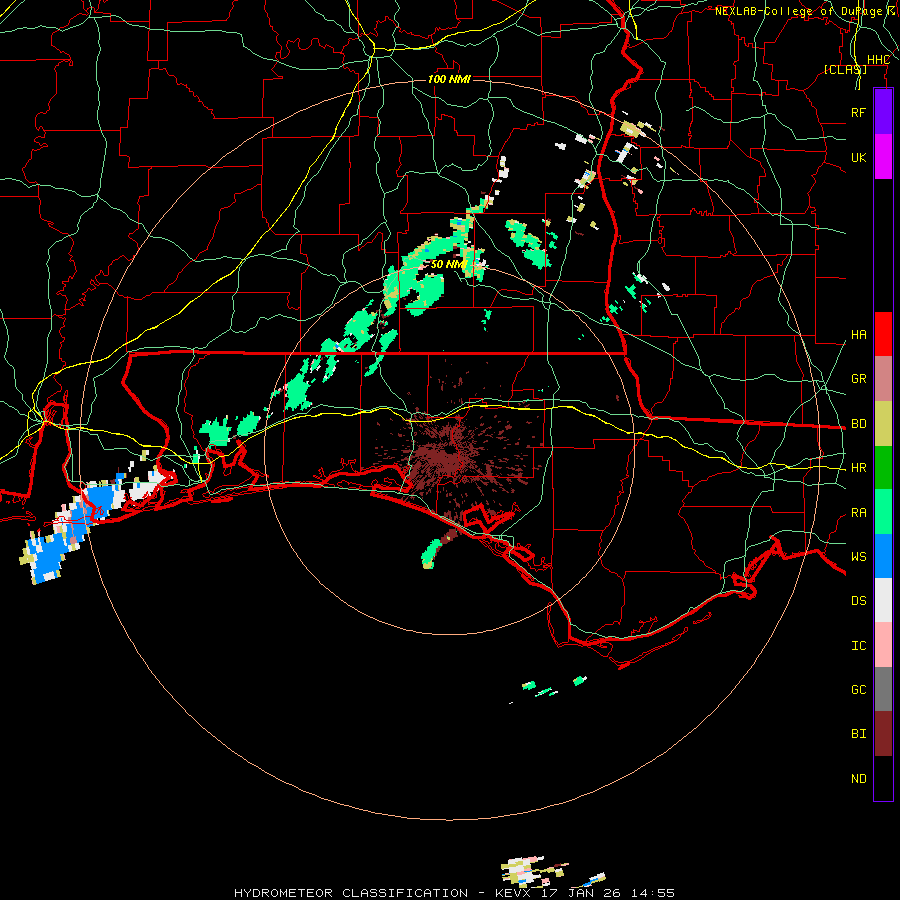Screen dimensions: 900x900
Task: Click the 100 NMI range ring label
Action: pyautogui.click(x=449, y=79)
